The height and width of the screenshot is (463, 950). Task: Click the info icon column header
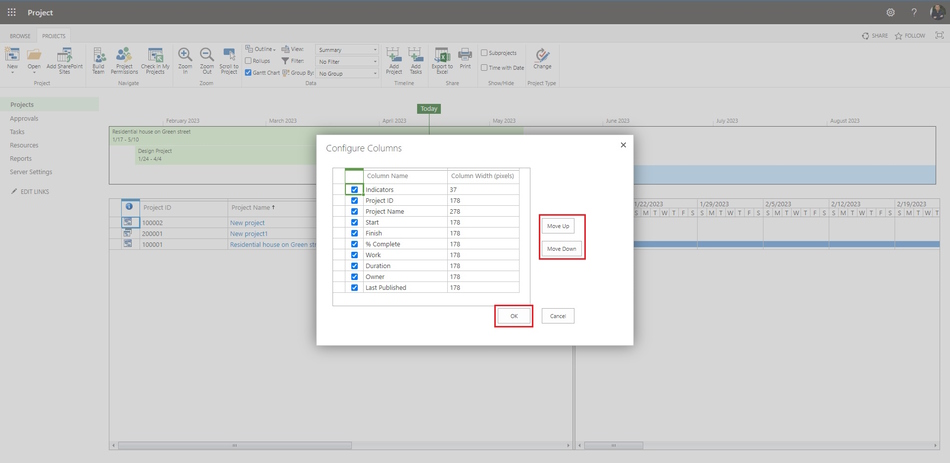128,207
